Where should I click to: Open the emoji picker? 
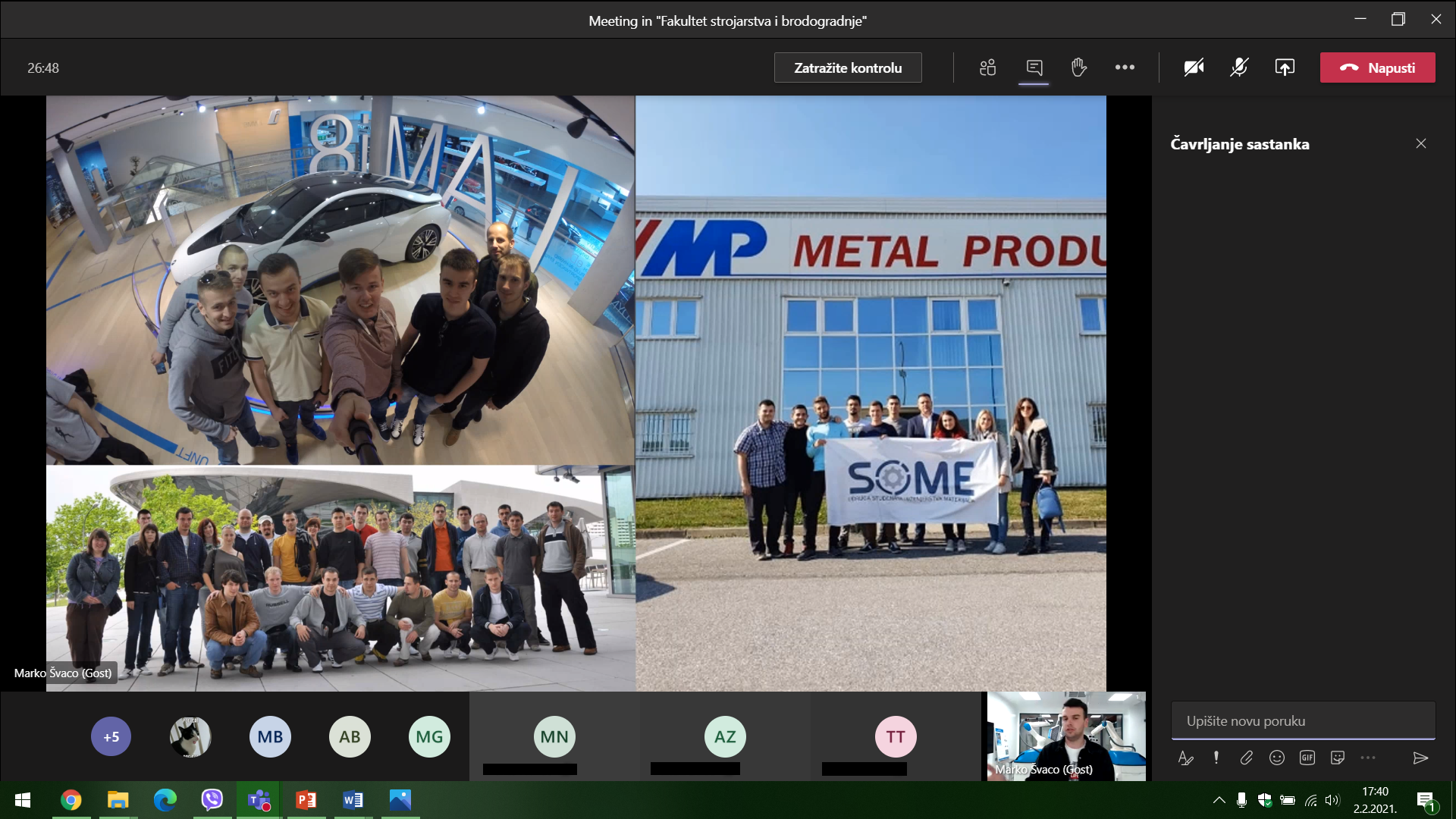[1276, 758]
